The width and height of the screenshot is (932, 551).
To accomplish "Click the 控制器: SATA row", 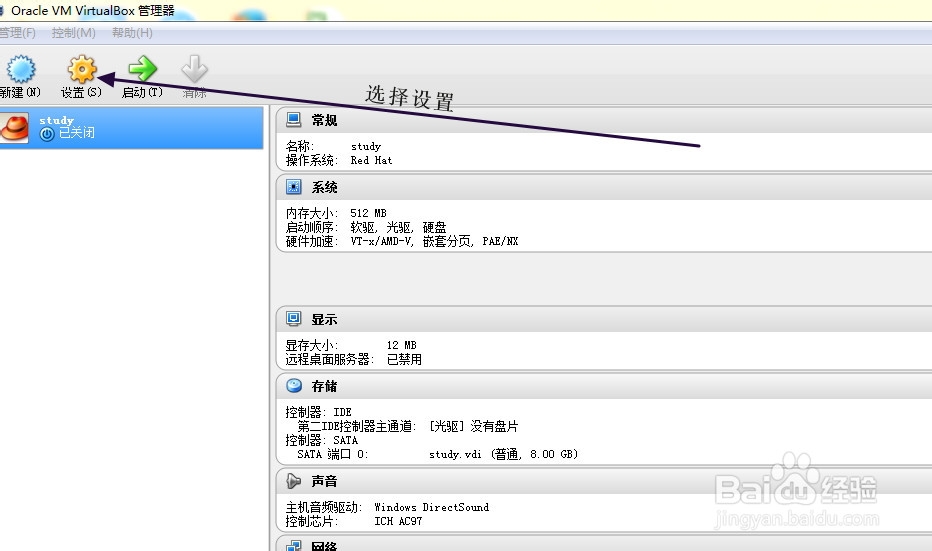I will tap(322, 440).
